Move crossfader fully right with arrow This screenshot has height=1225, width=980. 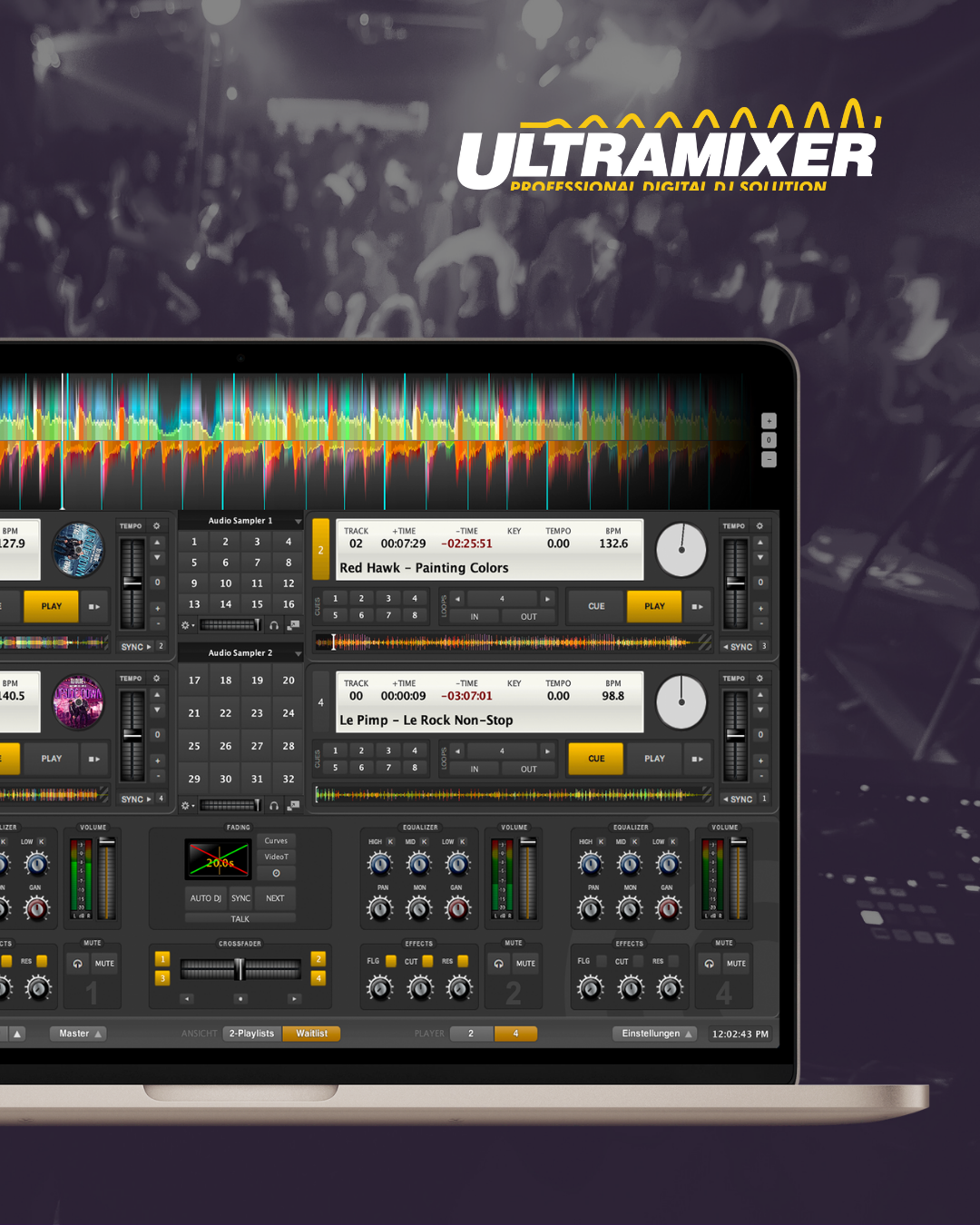[x=294, y=999]
